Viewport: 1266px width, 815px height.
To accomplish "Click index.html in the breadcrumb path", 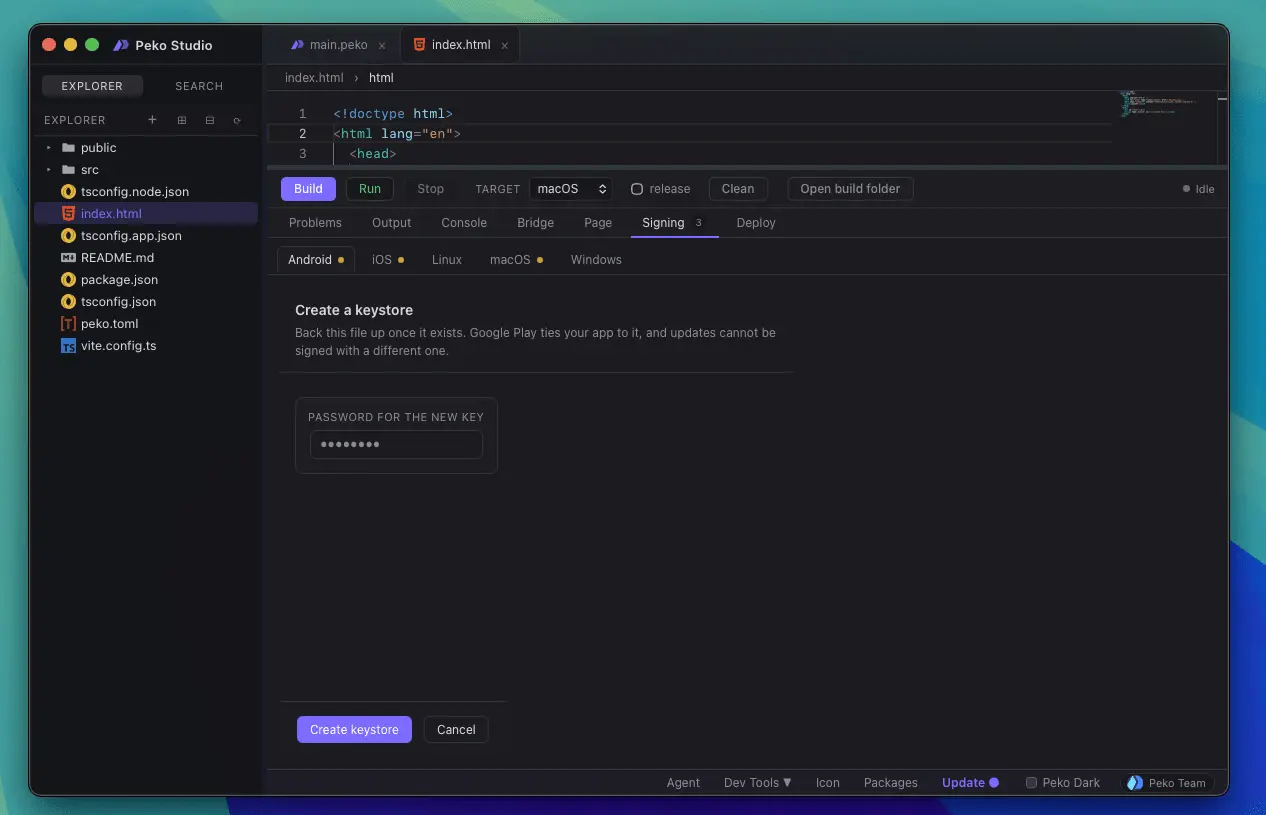I will click(314, 78).
